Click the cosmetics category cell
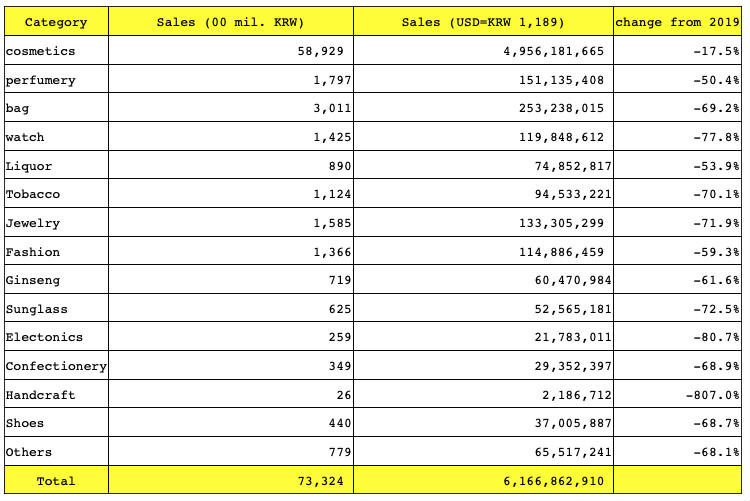 tap(40, 51)
